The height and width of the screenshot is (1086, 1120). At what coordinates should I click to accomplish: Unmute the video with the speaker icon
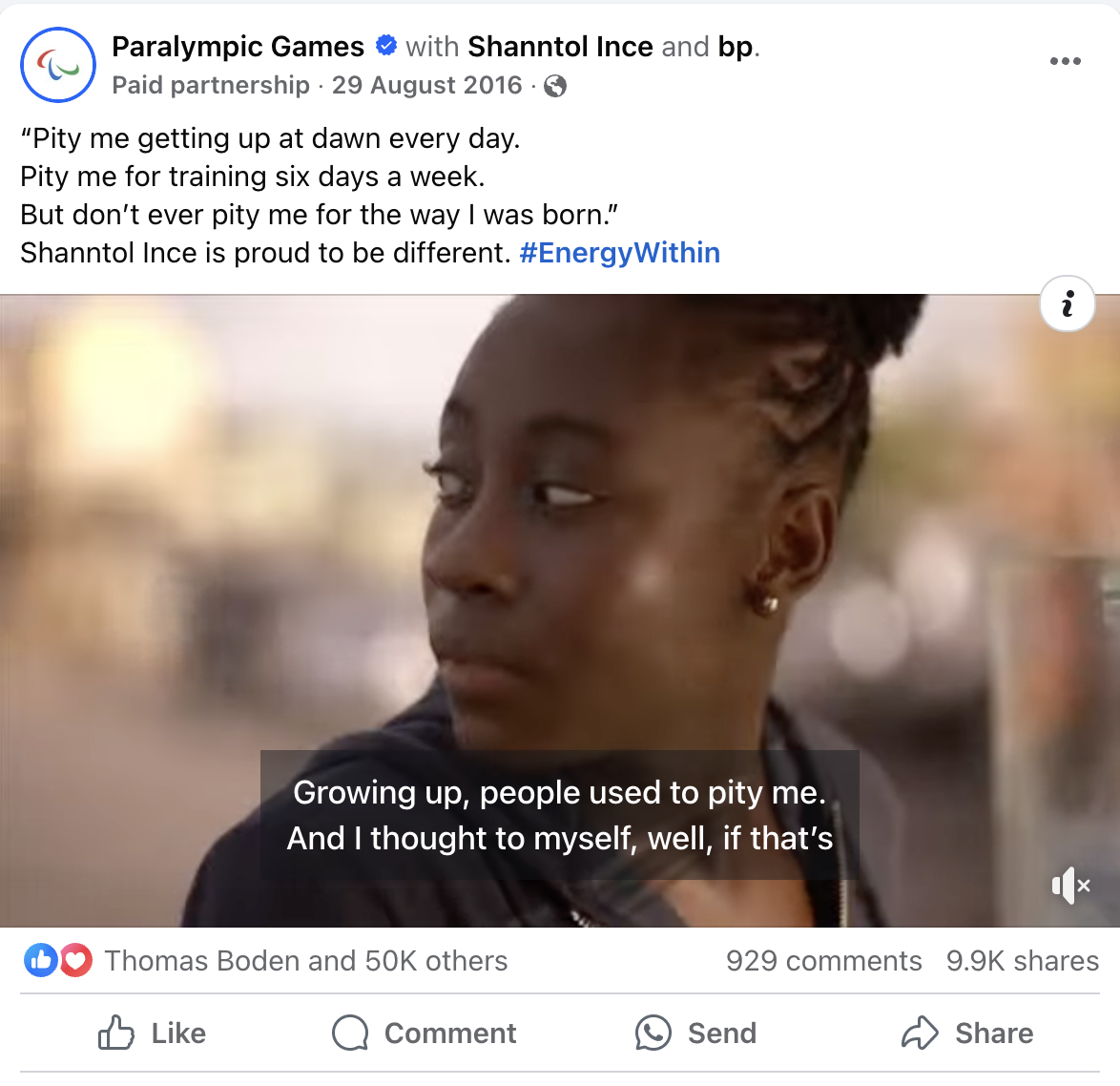(x=1070, y=886)
